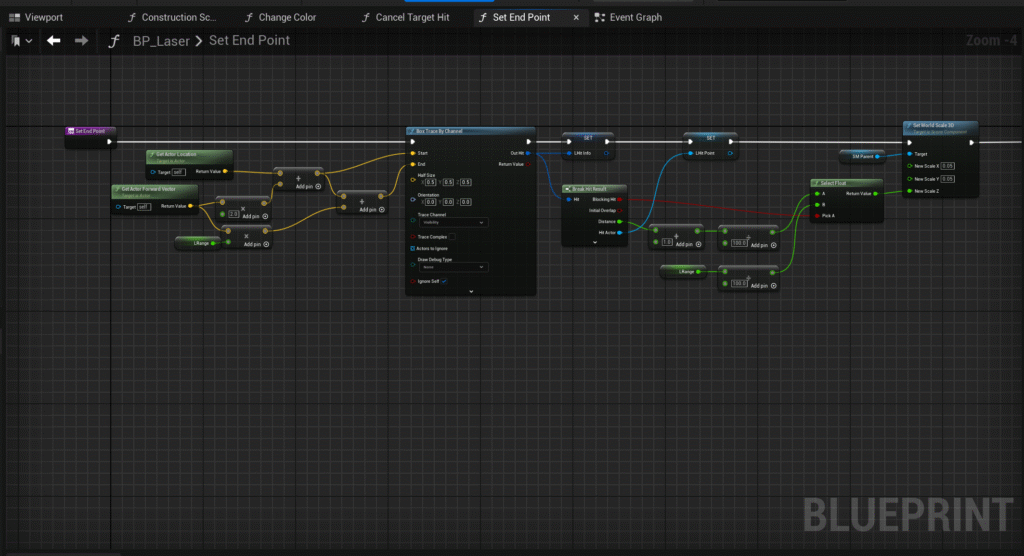The image size is (1024, 556).
Task: Edit Half Size Y value field
Action: click(448, 182)
